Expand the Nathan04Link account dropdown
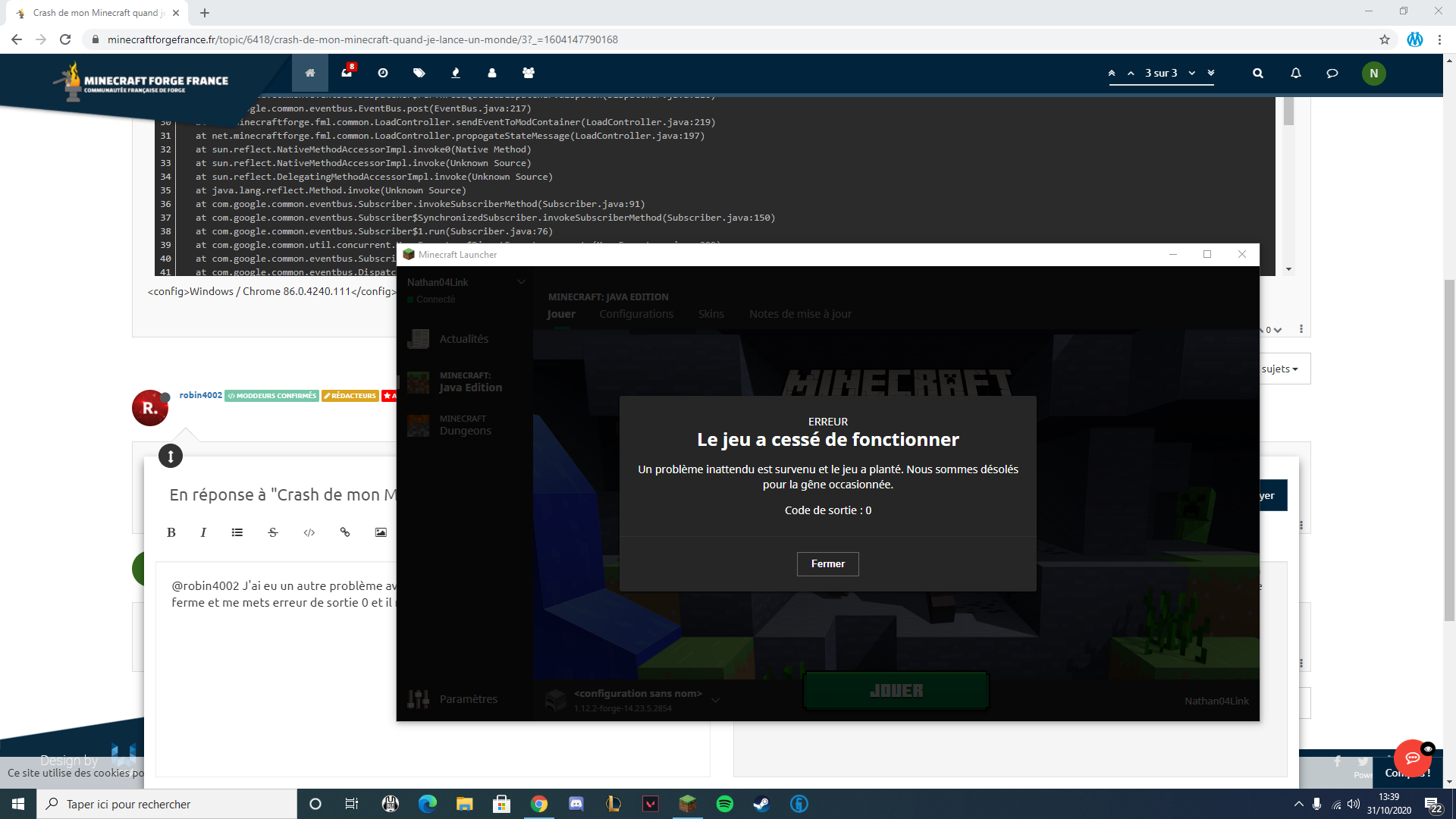The height and width of the screenshot is (819, 1456). coord(521,282)
